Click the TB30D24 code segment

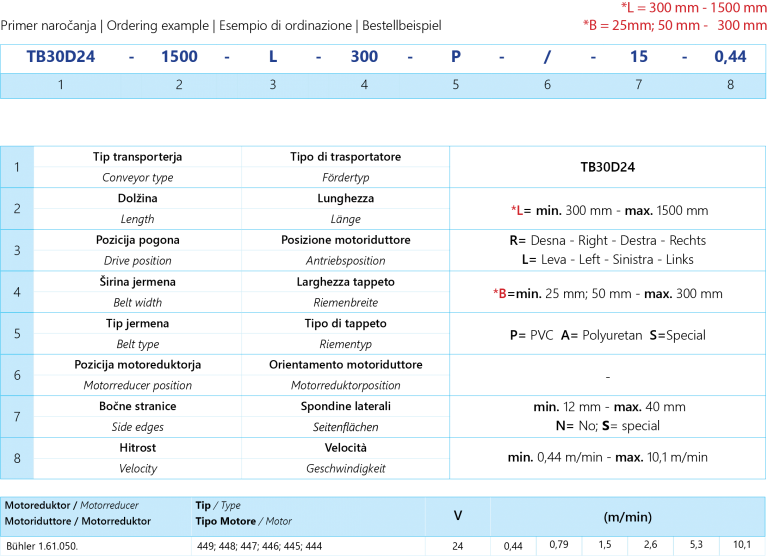click(x=61, y=57)
